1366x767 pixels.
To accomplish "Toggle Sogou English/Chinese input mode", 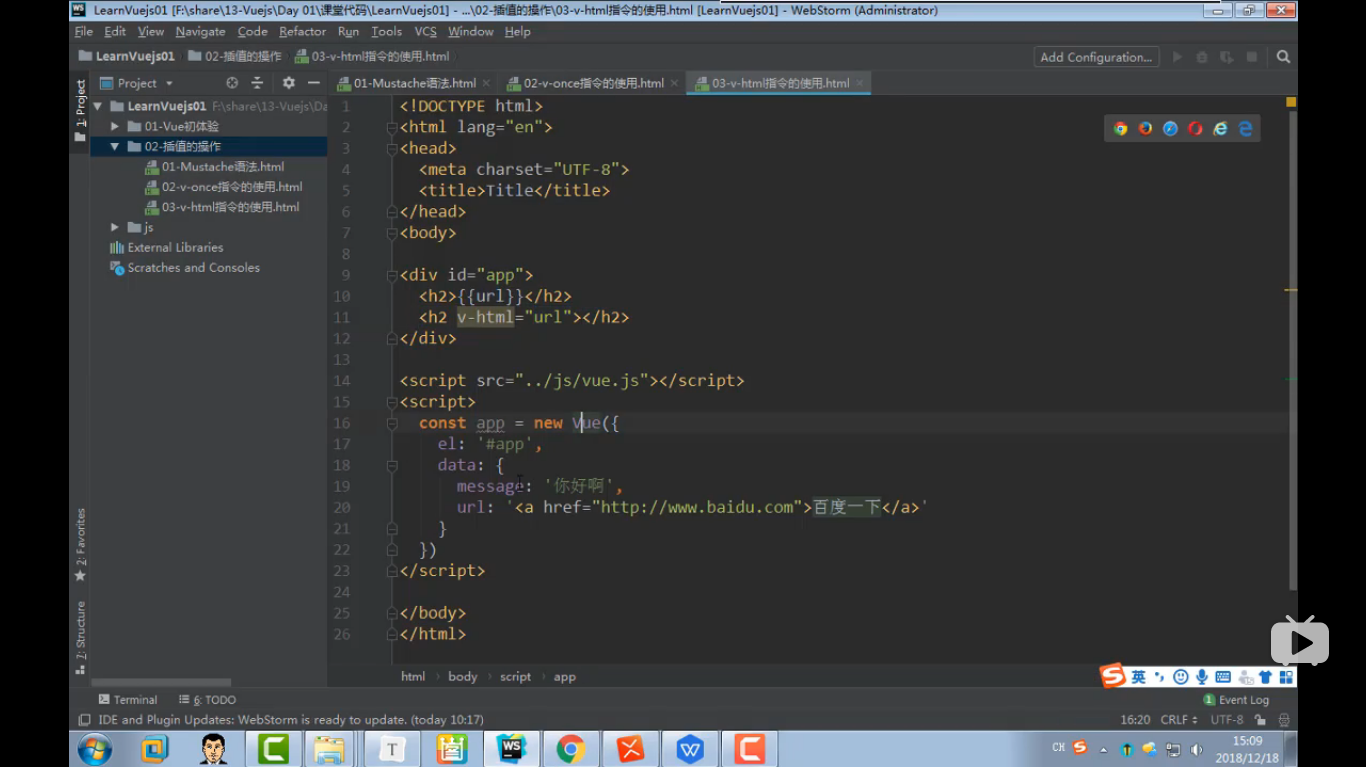I will 1138,677.
